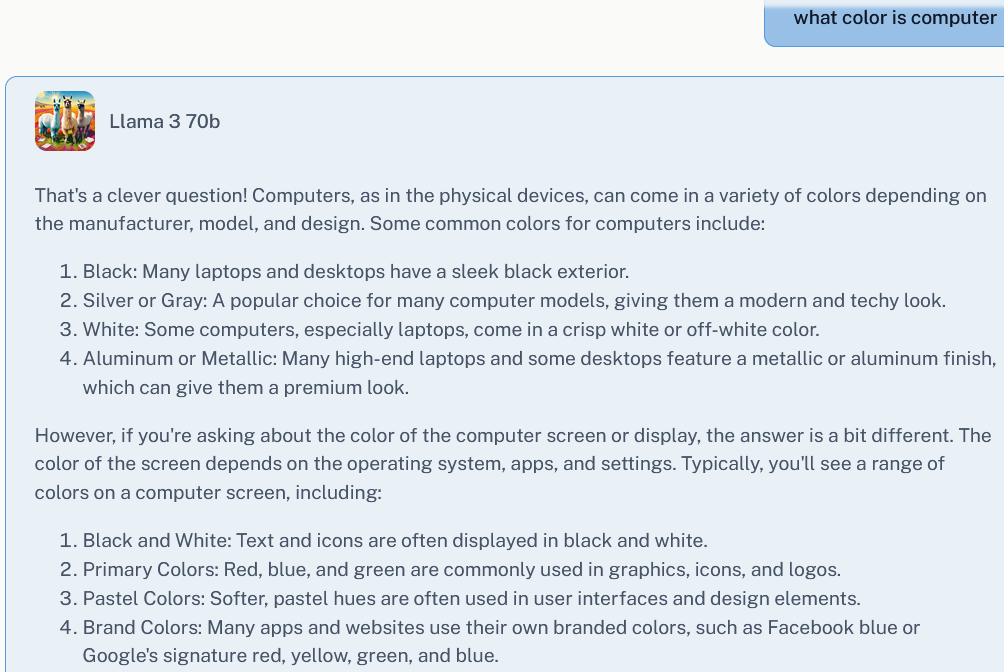This screenshot has width=1004, height=672.
Task: Click the list item 'Pastel Colors: Softer, pastel hues'
Action: [471, 598]
